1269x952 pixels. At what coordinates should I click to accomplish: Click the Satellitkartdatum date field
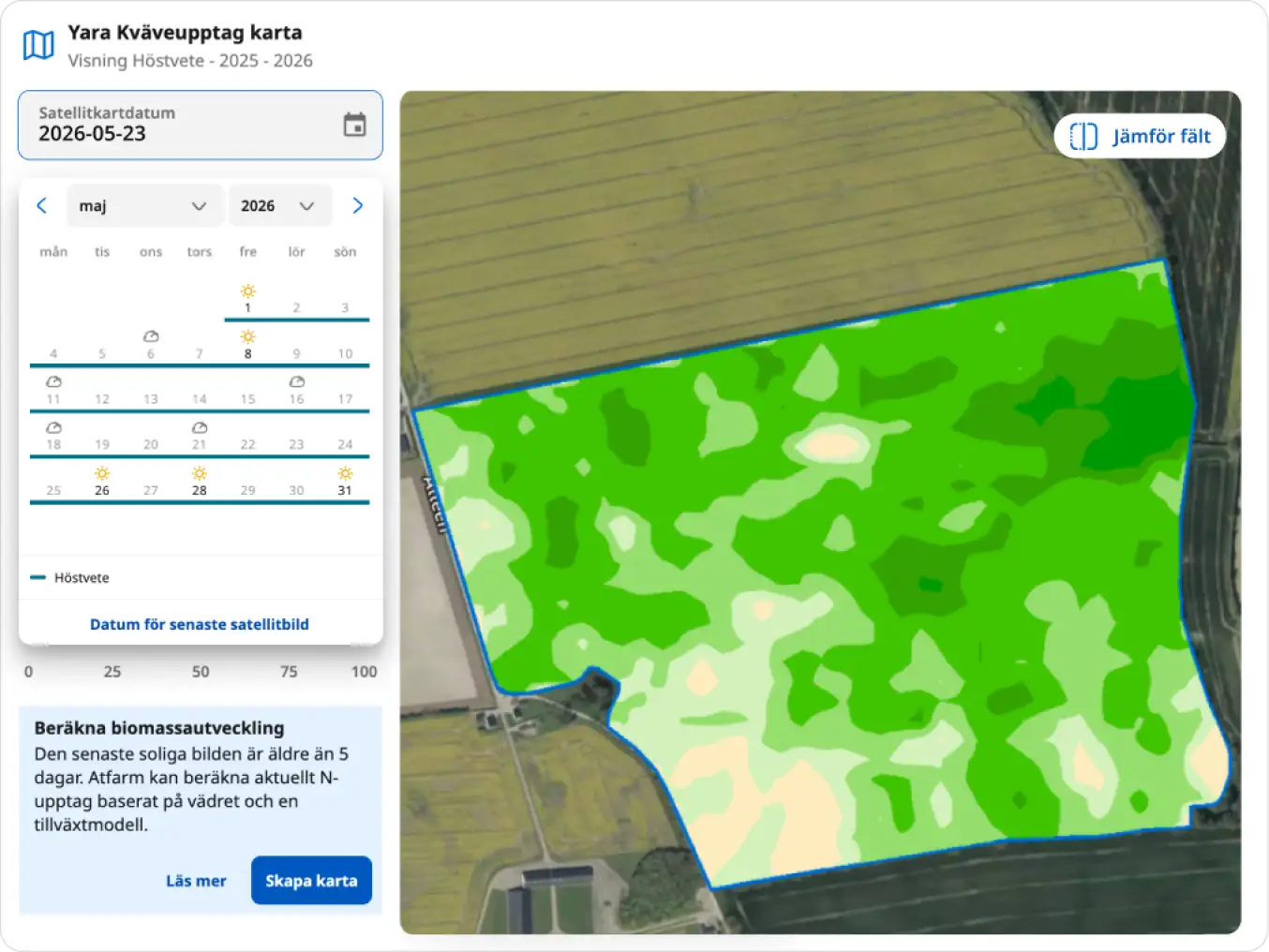pyautogui.click(x=201, y=125)
